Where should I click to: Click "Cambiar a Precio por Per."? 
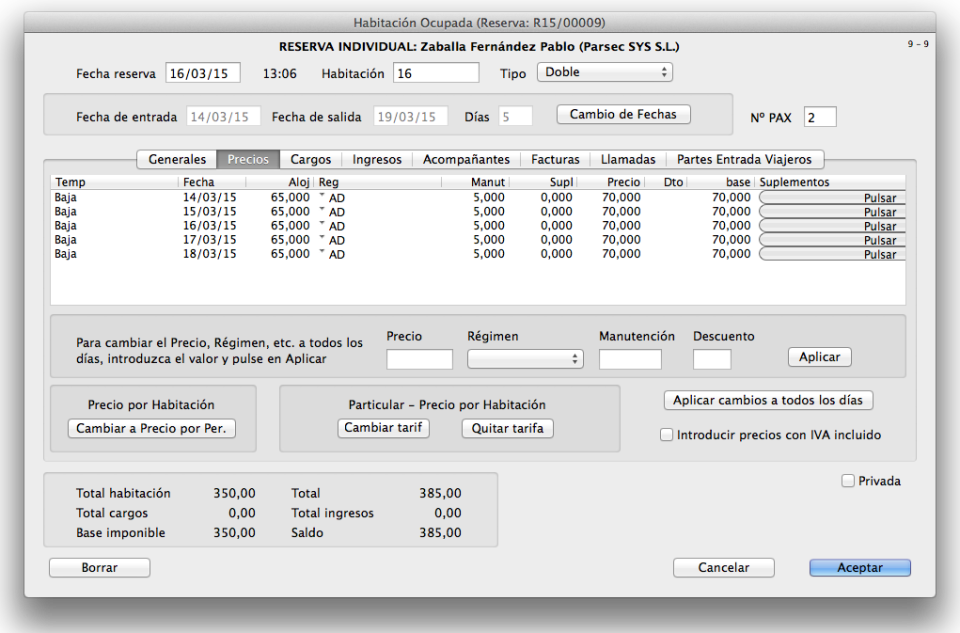click(x=154, y=427)
